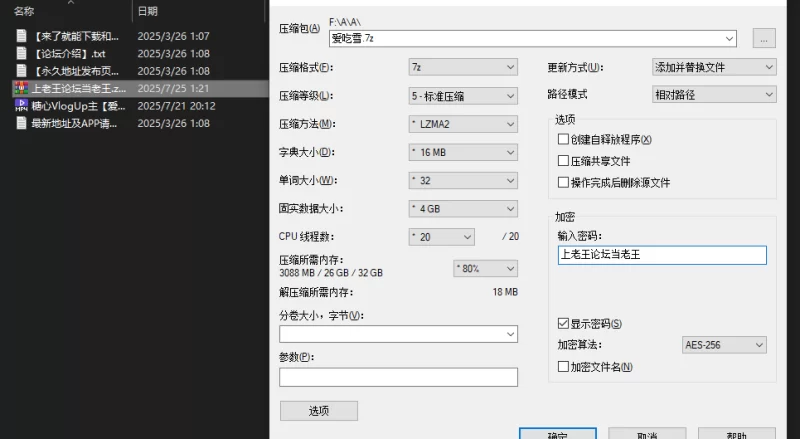Screen dimensions: 800x439
Task: Click text file icon for 【论坛介绍】.txt
Action: pos(21,53)
